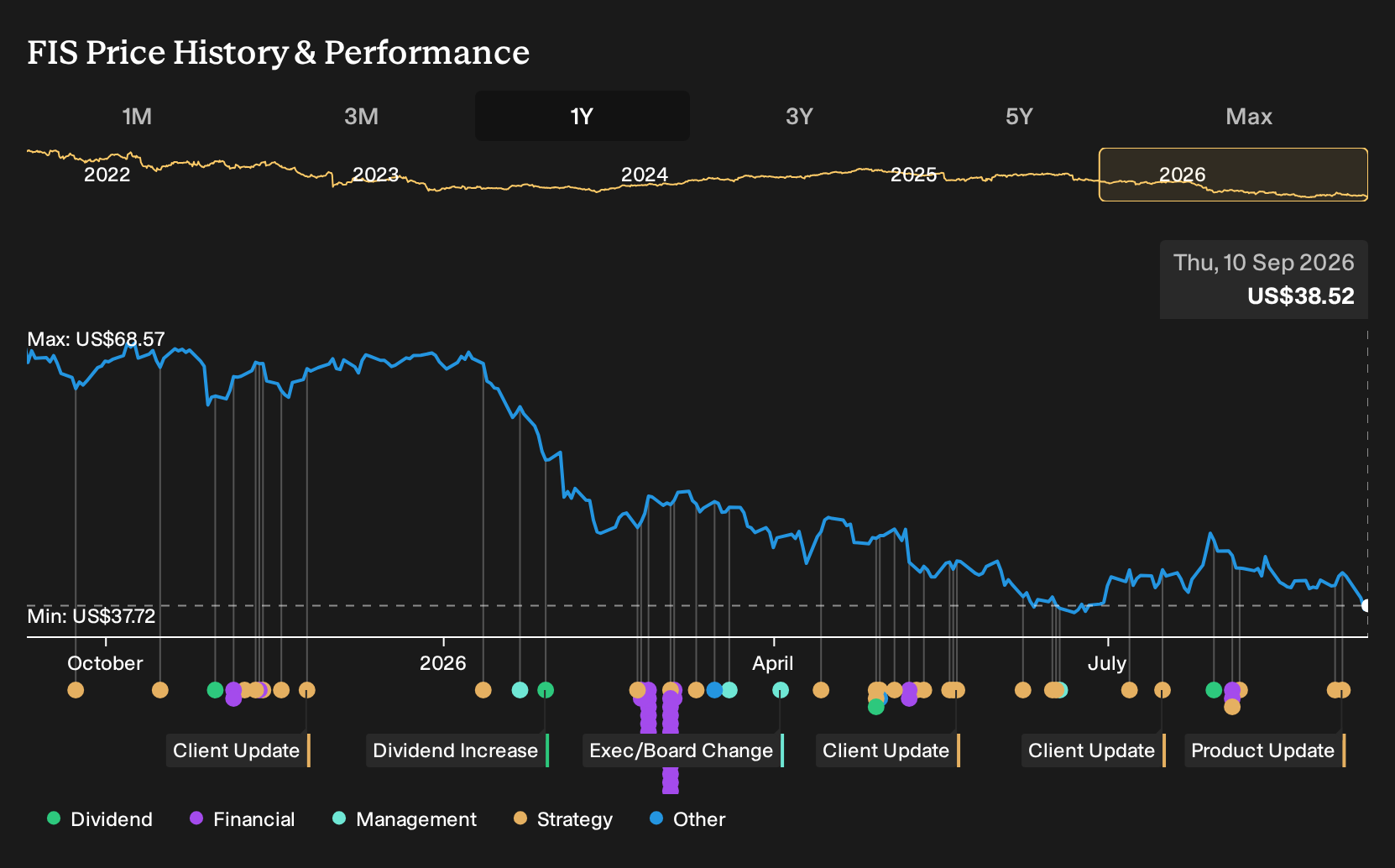This screenshot has height=868, width=1395.
Task: Open the Dividend Increase event label
Action: [457, 750]
